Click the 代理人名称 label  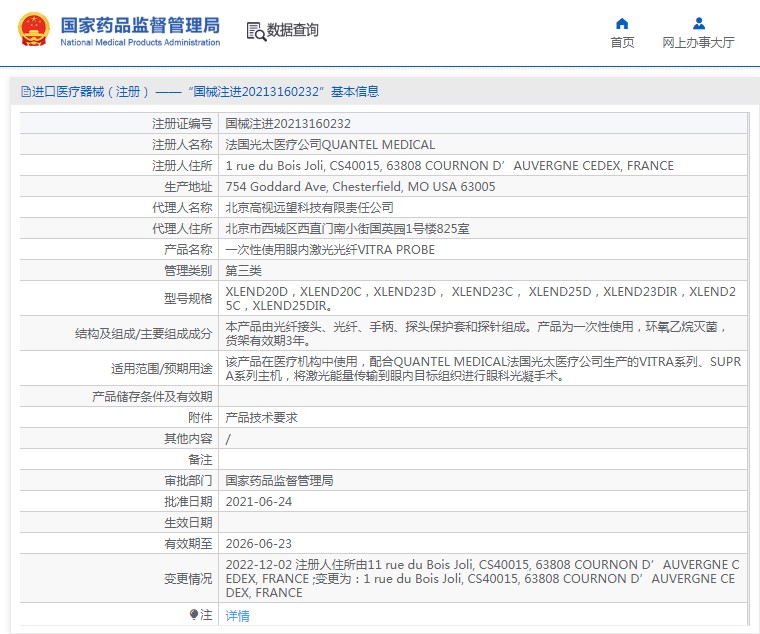[x=182, y=207]
